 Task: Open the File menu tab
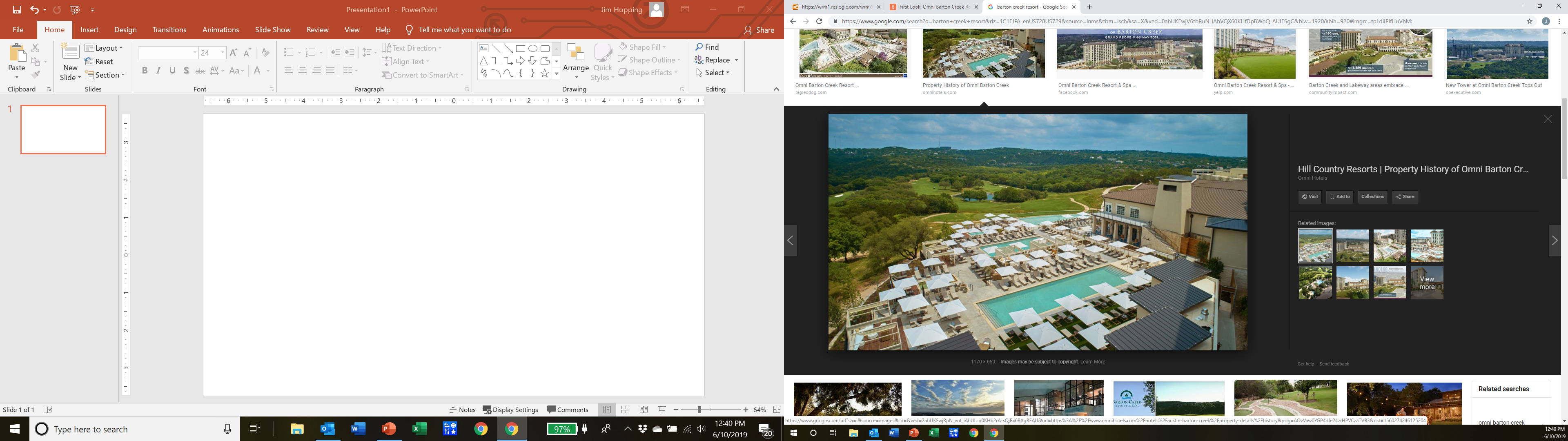pos(18,30)
